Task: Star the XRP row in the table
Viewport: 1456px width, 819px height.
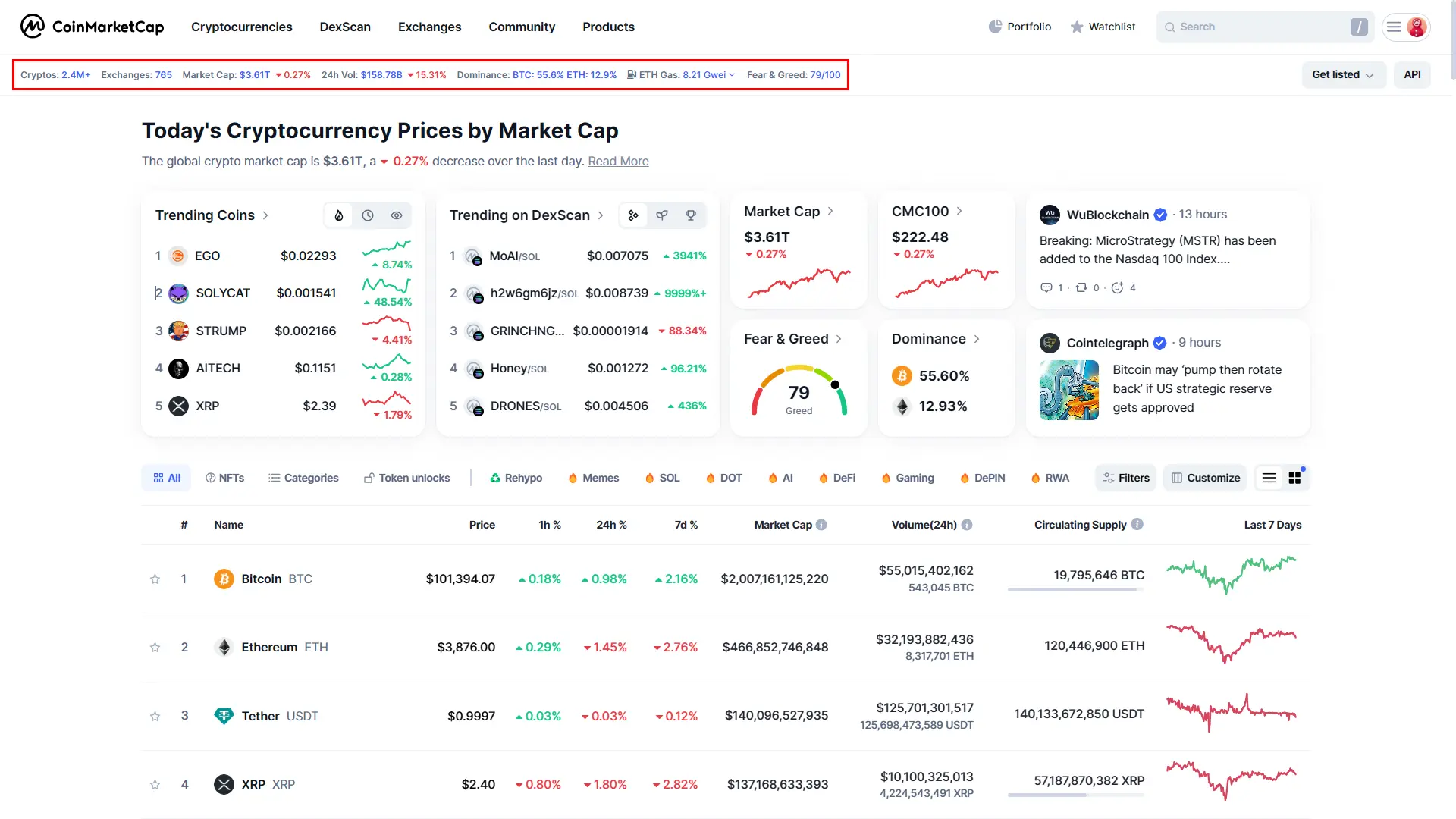Action: pyautogui.click(x=155, y=785)
